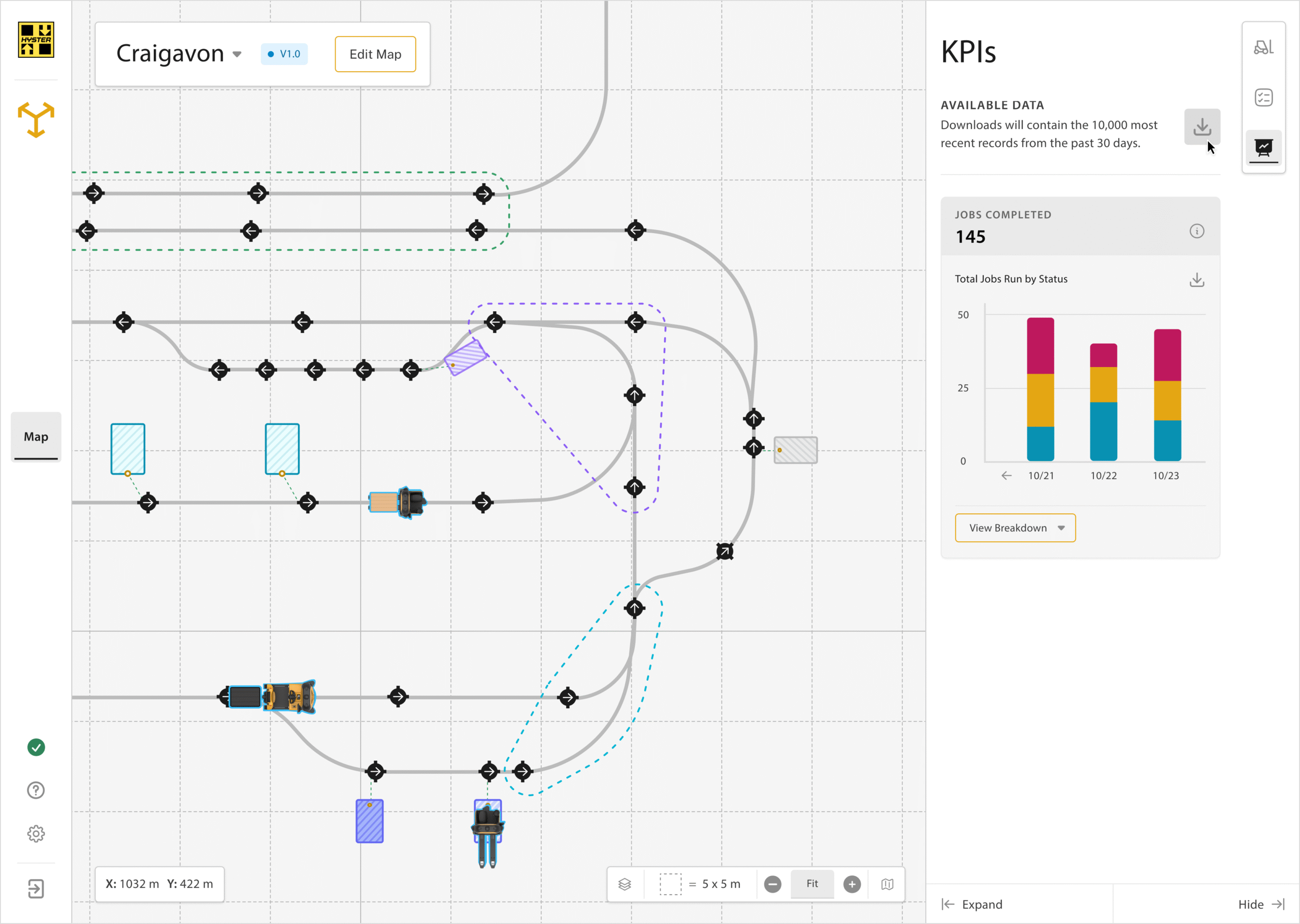1300x924 pixels.
Task: Open the View Breakdown dropdown
Action: tap(1016, 528)
